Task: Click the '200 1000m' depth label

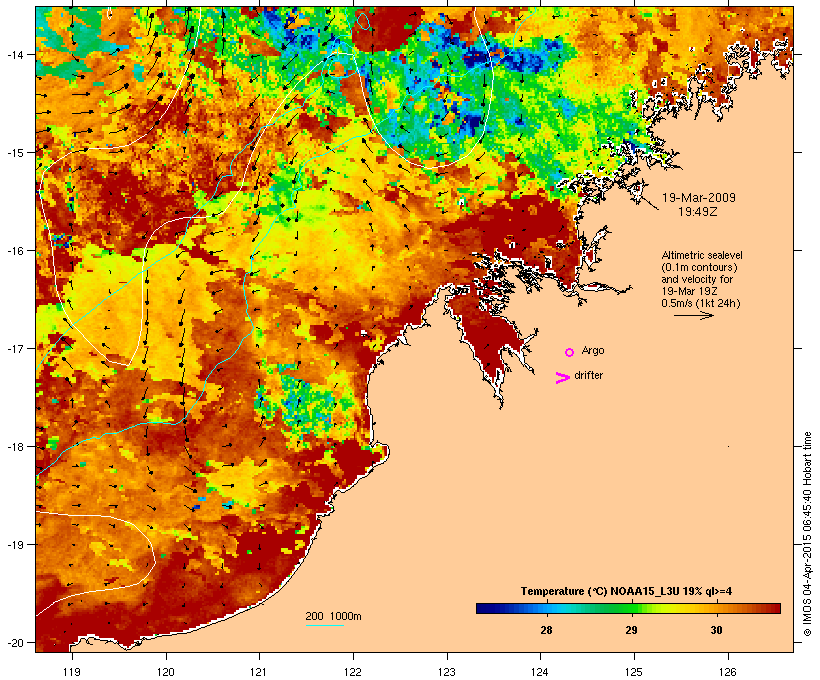Action: coord(333,616)
